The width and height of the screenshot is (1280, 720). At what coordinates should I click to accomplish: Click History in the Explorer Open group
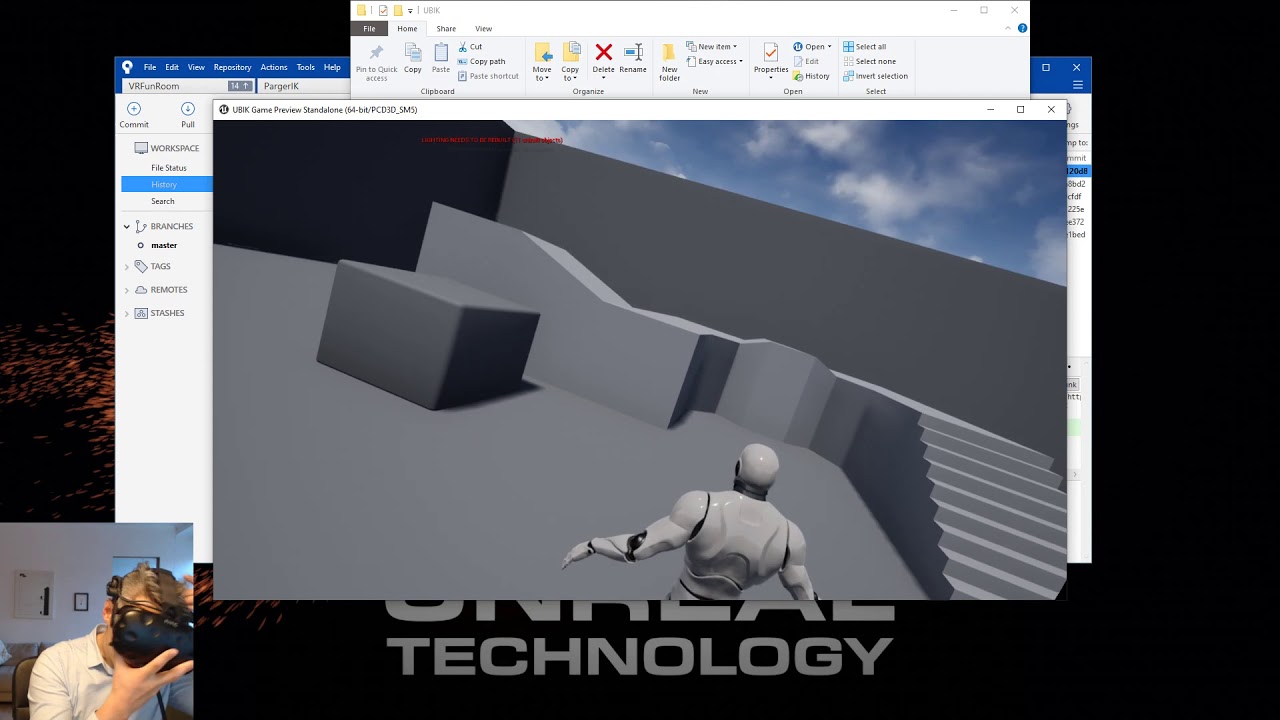pyautogui.click(x=811, y=76)
